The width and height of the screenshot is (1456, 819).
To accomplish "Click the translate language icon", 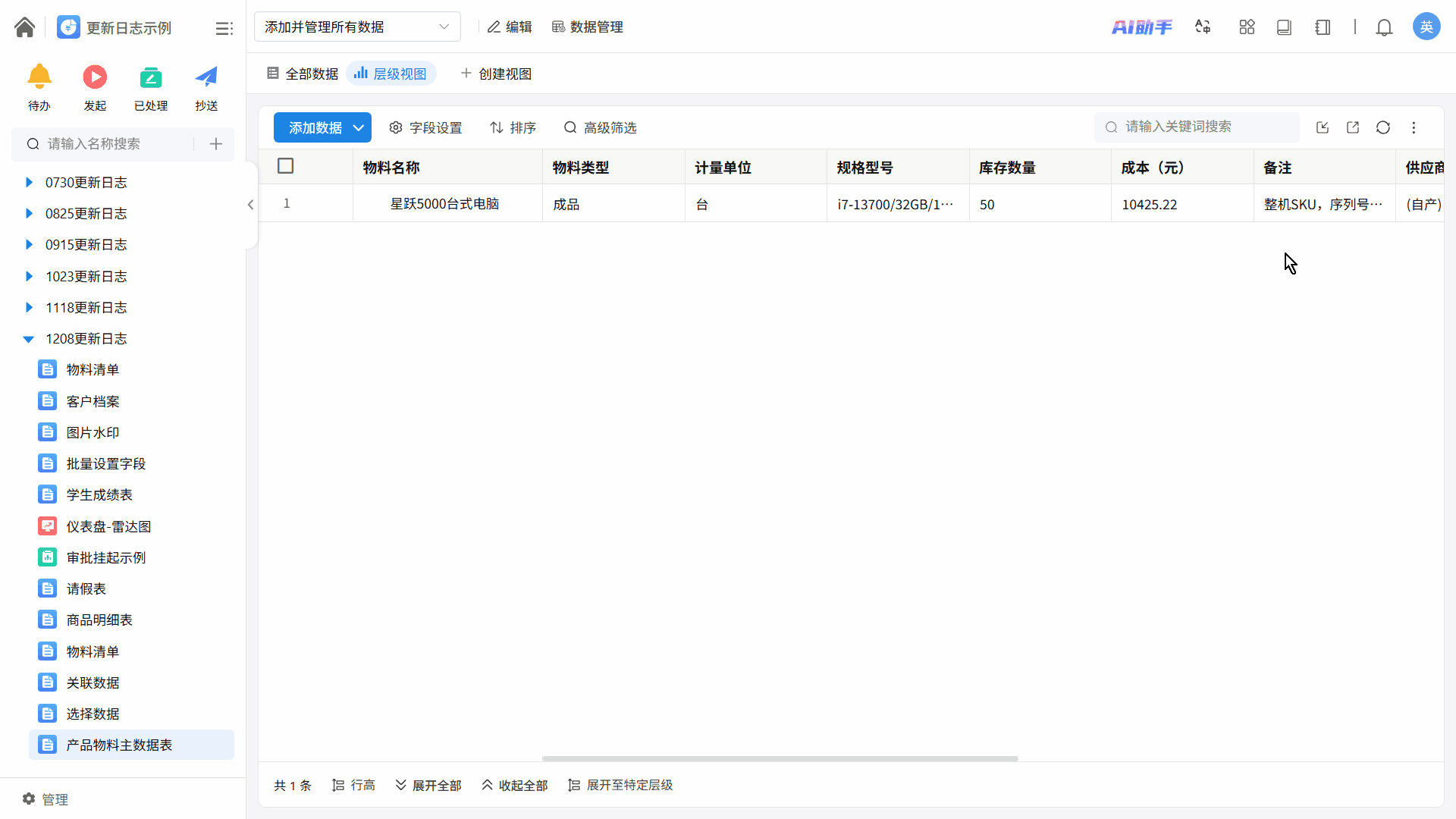I will [1203, 27].
